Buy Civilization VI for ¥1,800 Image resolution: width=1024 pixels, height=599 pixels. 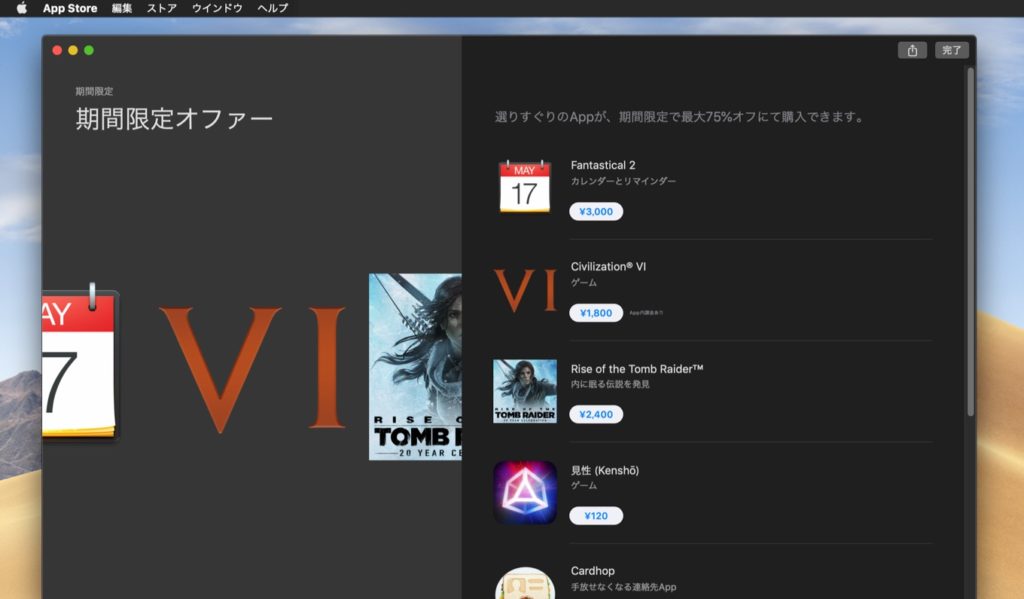tap(596, 312)
